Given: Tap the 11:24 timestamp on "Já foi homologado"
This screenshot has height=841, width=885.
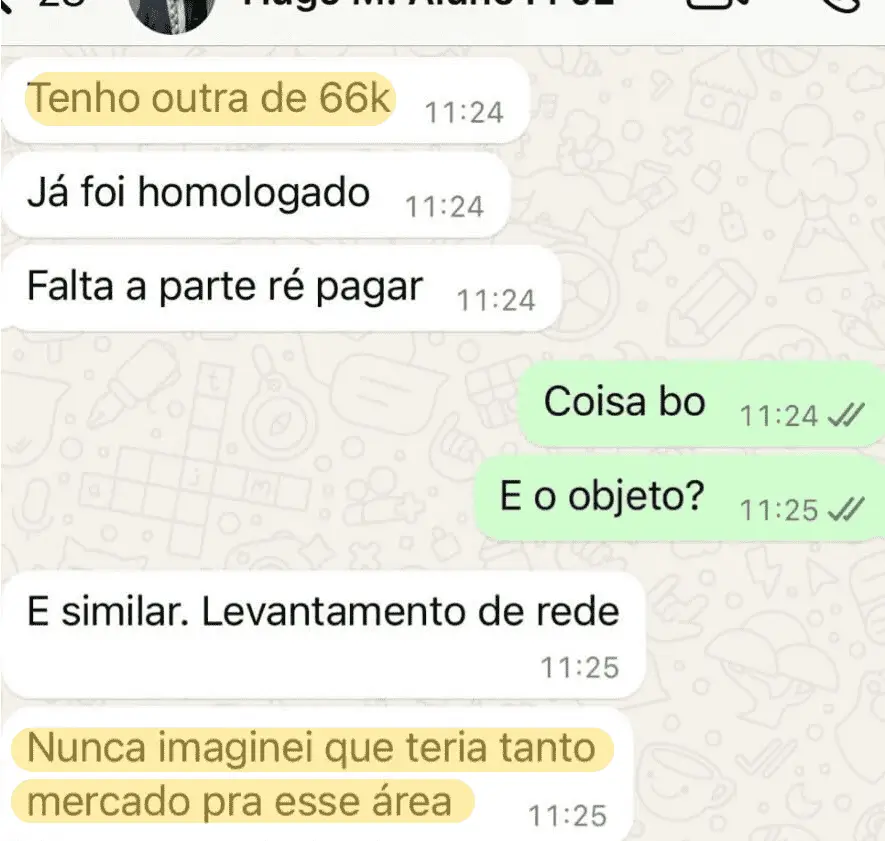Looking at the screenshot, I should (x=445, y=207).
